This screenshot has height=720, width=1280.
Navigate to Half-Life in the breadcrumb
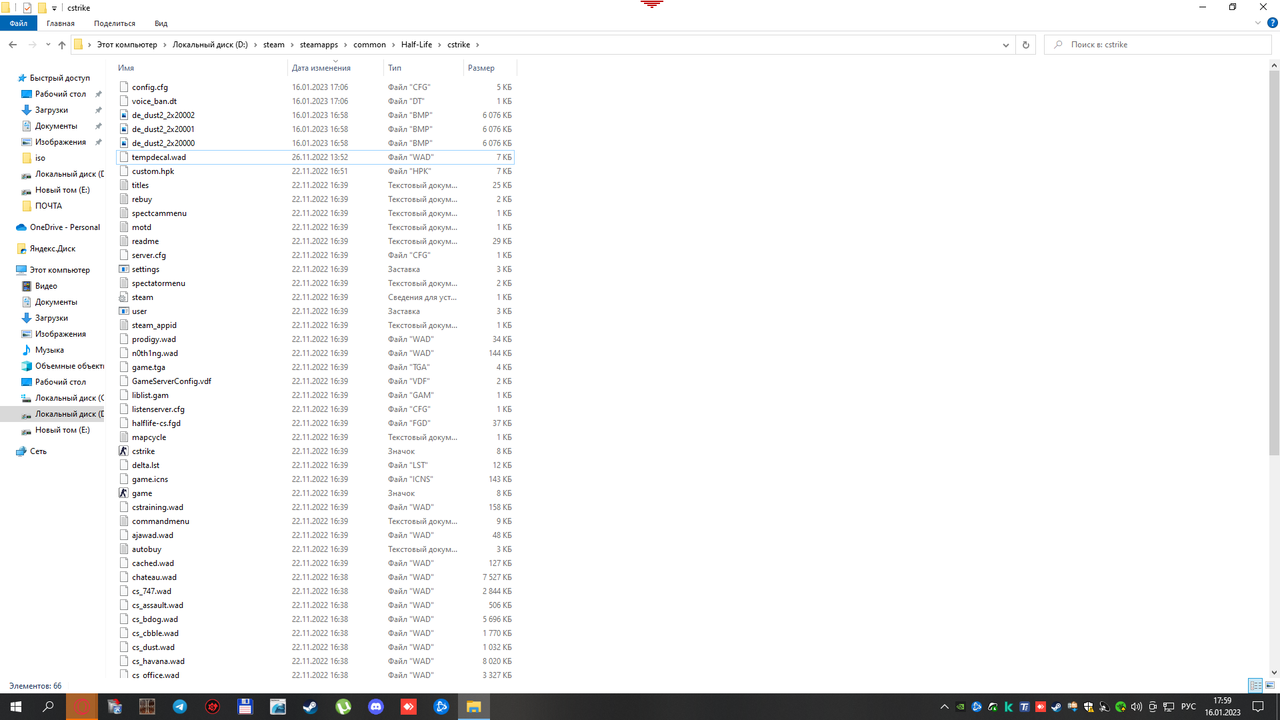tap(418, 45)
